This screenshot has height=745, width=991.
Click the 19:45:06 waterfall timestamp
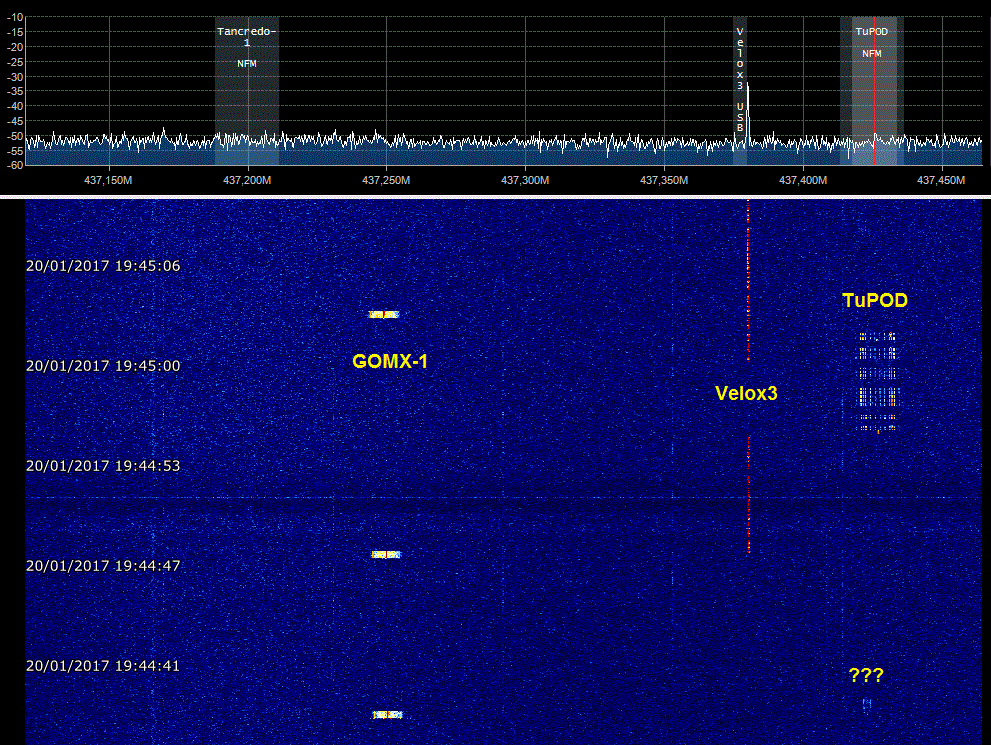[x=103, y=266]
